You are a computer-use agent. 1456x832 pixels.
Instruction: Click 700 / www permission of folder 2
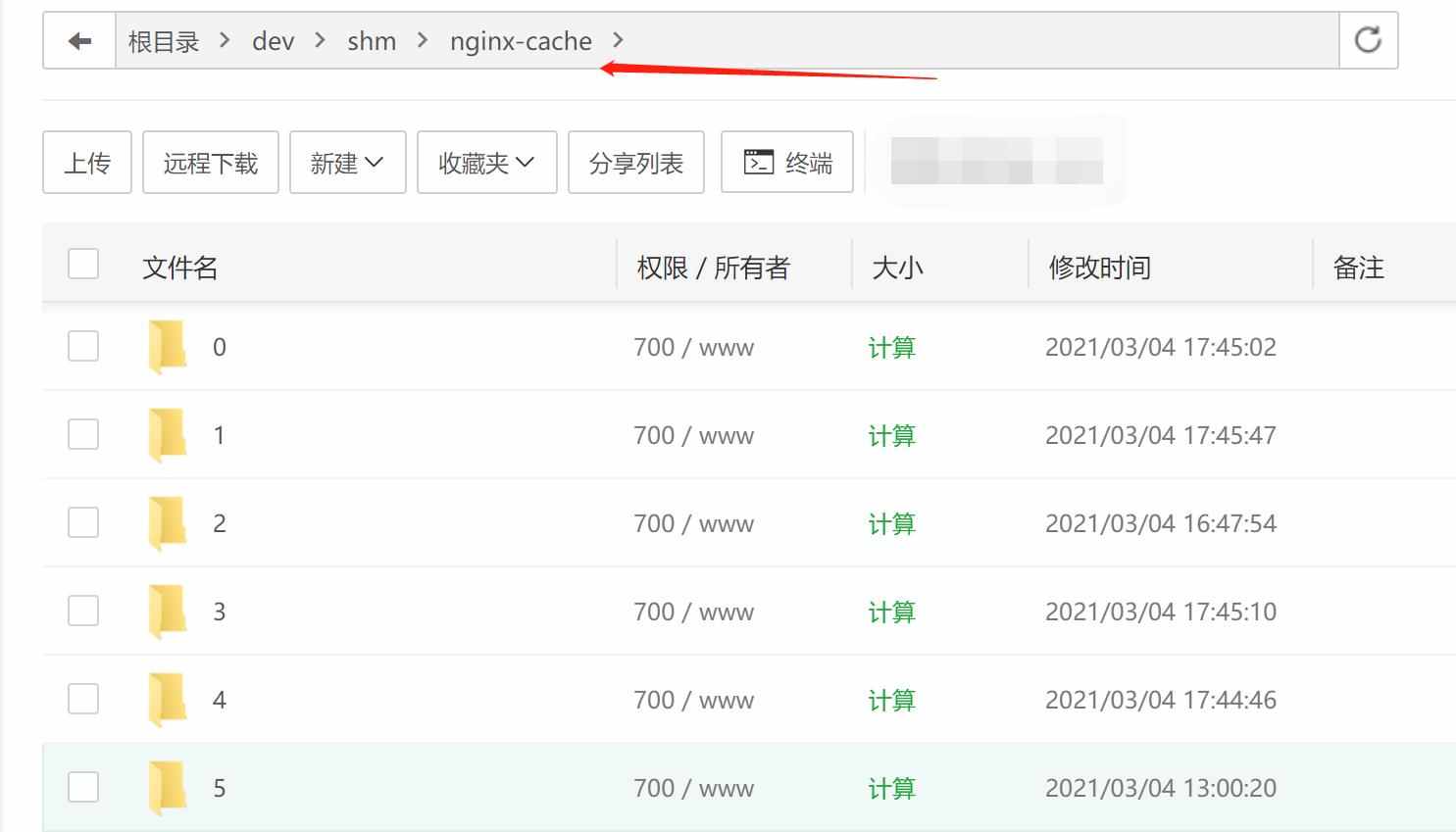pos(694,523)
